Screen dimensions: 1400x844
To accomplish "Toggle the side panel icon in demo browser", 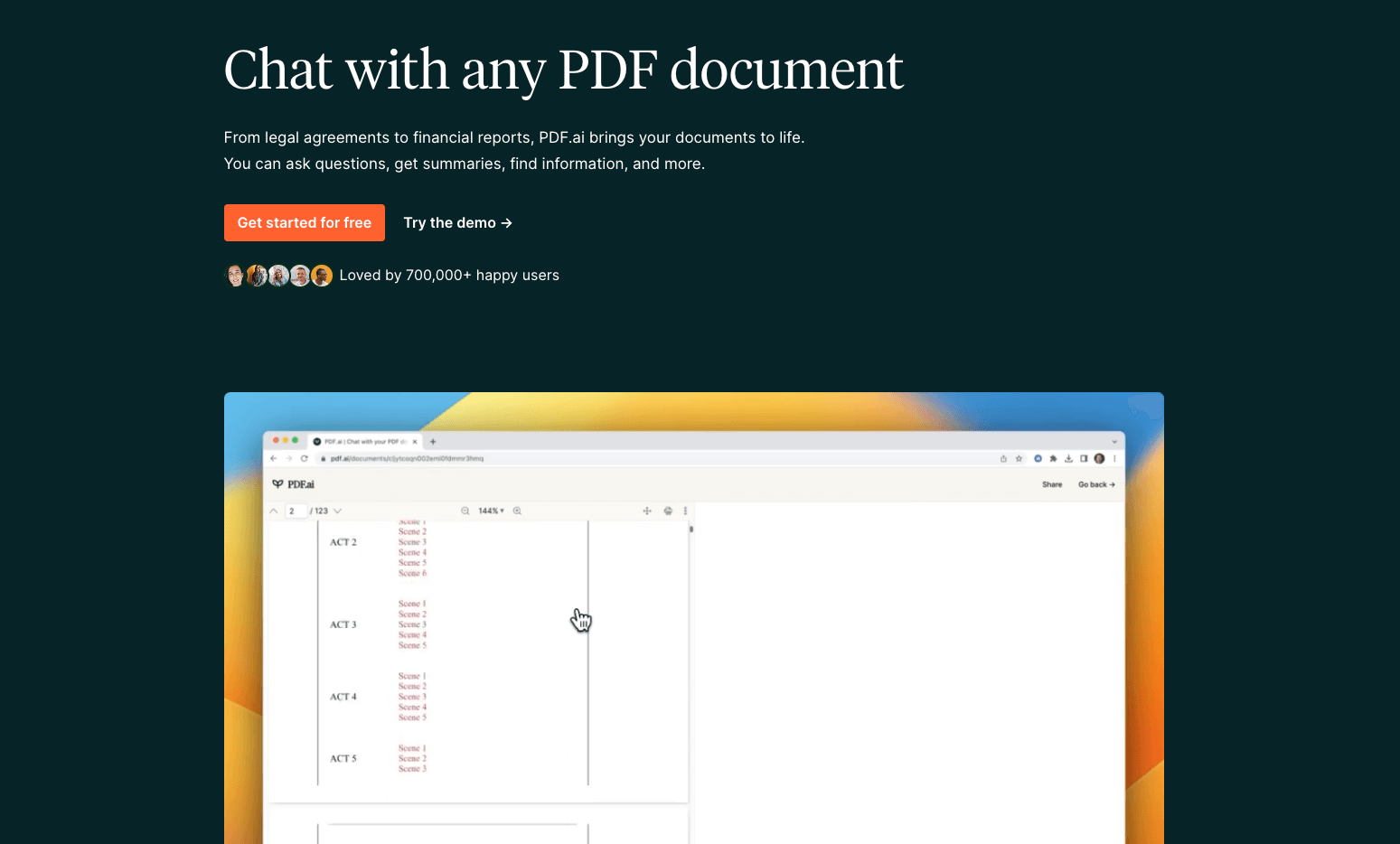I will [x=1084, y=458].
